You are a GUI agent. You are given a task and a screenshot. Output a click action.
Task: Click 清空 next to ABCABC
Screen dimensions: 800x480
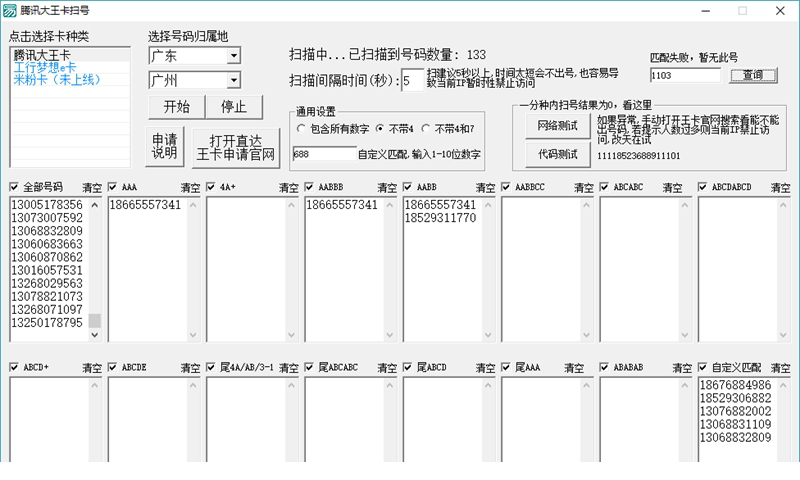[x=672, y=188]
